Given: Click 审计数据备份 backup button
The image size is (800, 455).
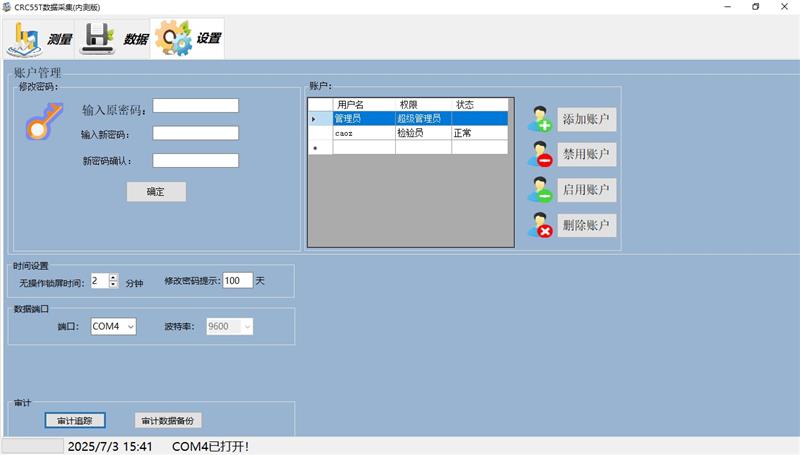Looking at the screenshot, I should pyautogui.click(x=168, y=421).
